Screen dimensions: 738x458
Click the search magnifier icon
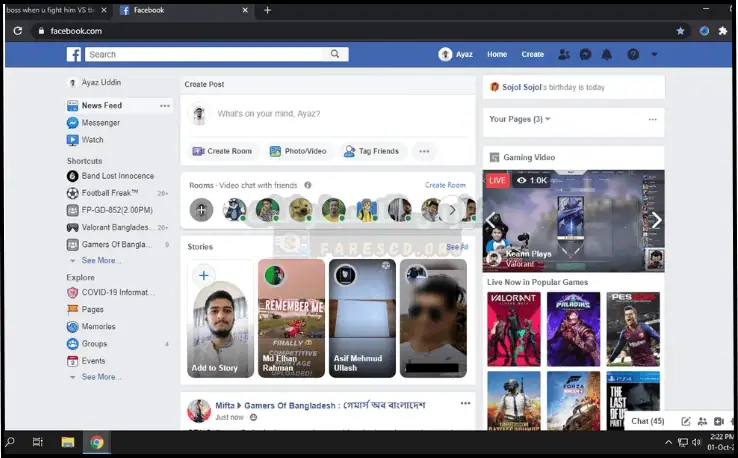(x=336, y=54)
